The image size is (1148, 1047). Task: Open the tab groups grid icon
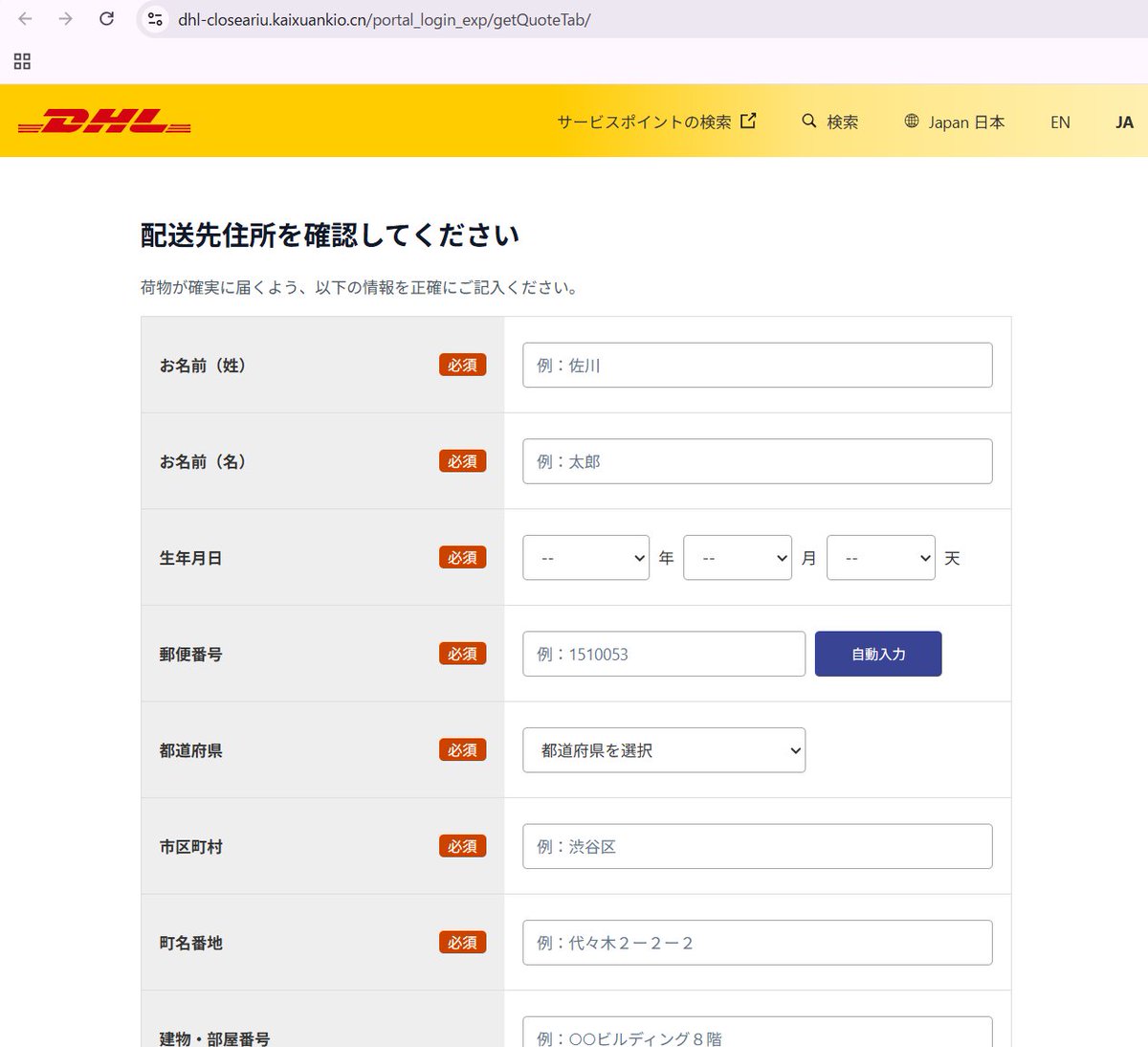[x=22, y=61]
